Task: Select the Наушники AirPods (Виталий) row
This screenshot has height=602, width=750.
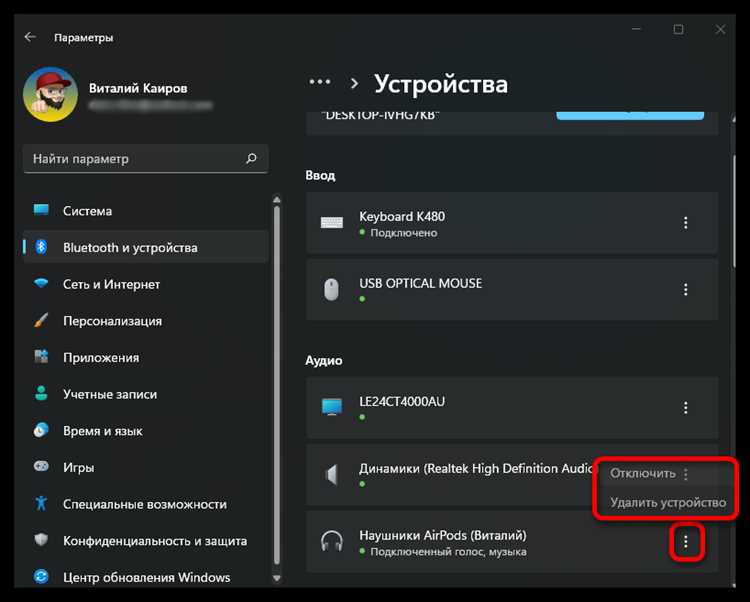Action: (x=512, y=542)
